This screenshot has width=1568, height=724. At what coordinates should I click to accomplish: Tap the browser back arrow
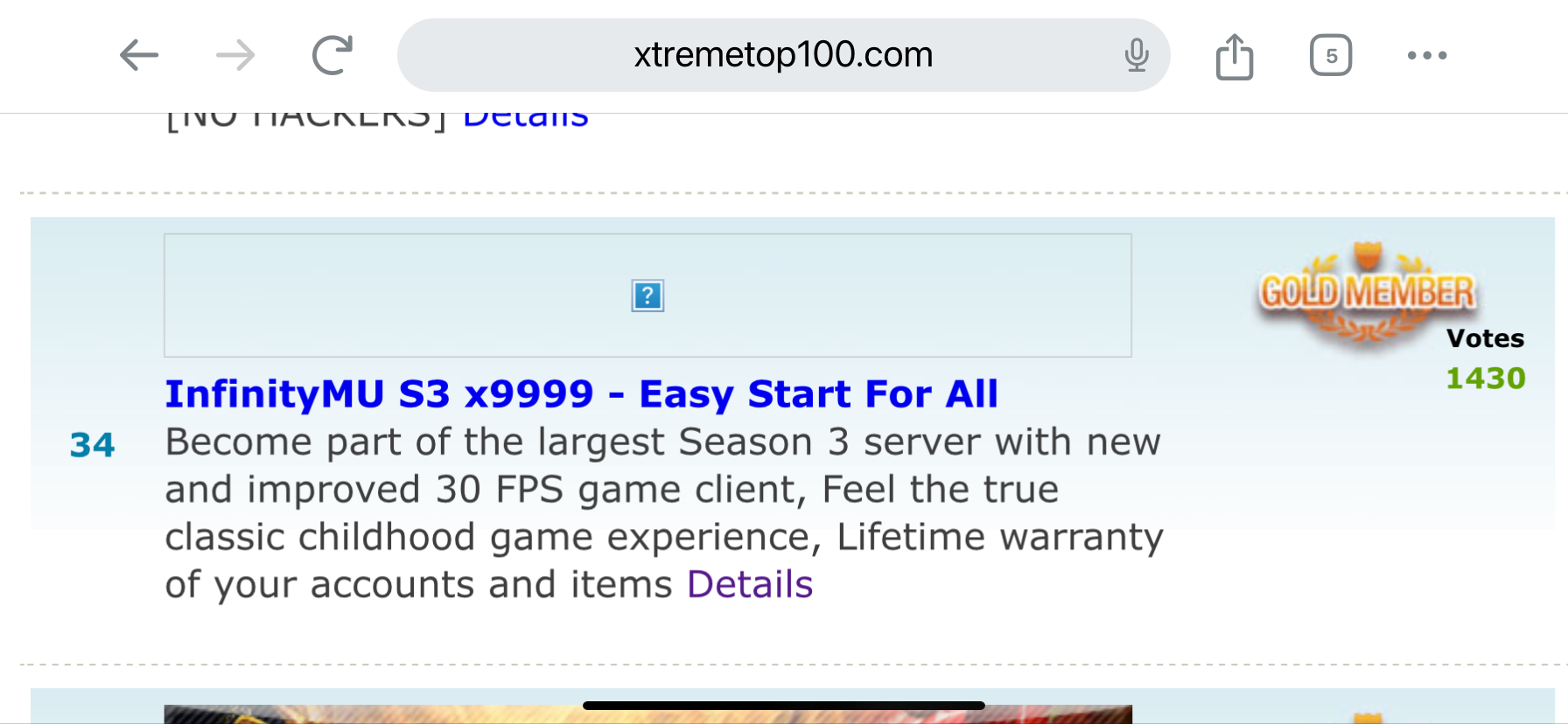[138, 55]
